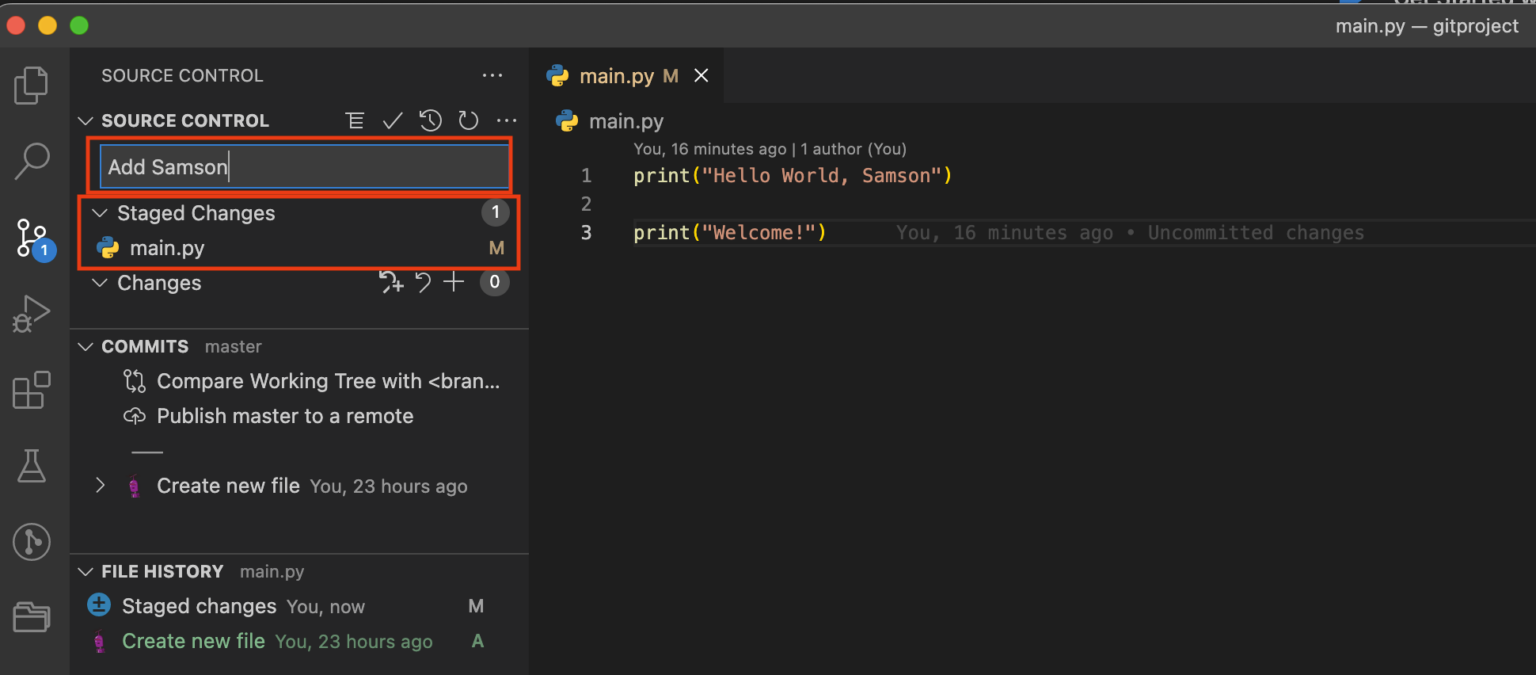Stage all changes with the plus icon

(453, 282)
